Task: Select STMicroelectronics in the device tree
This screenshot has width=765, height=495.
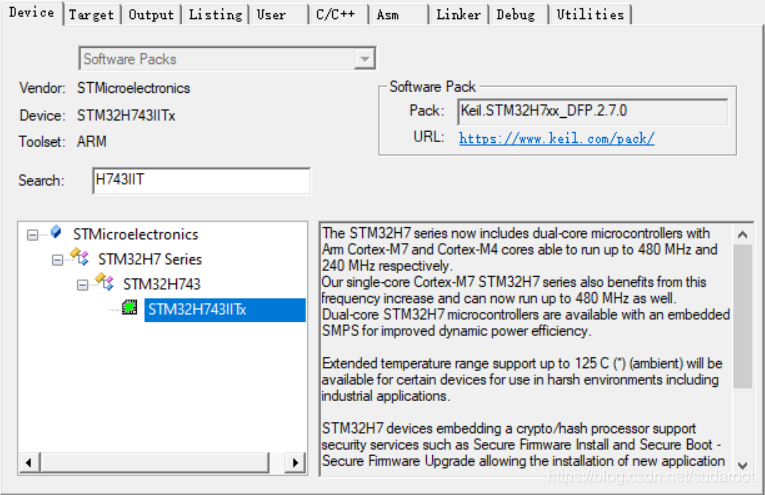Action: click(x=136, y=235)
